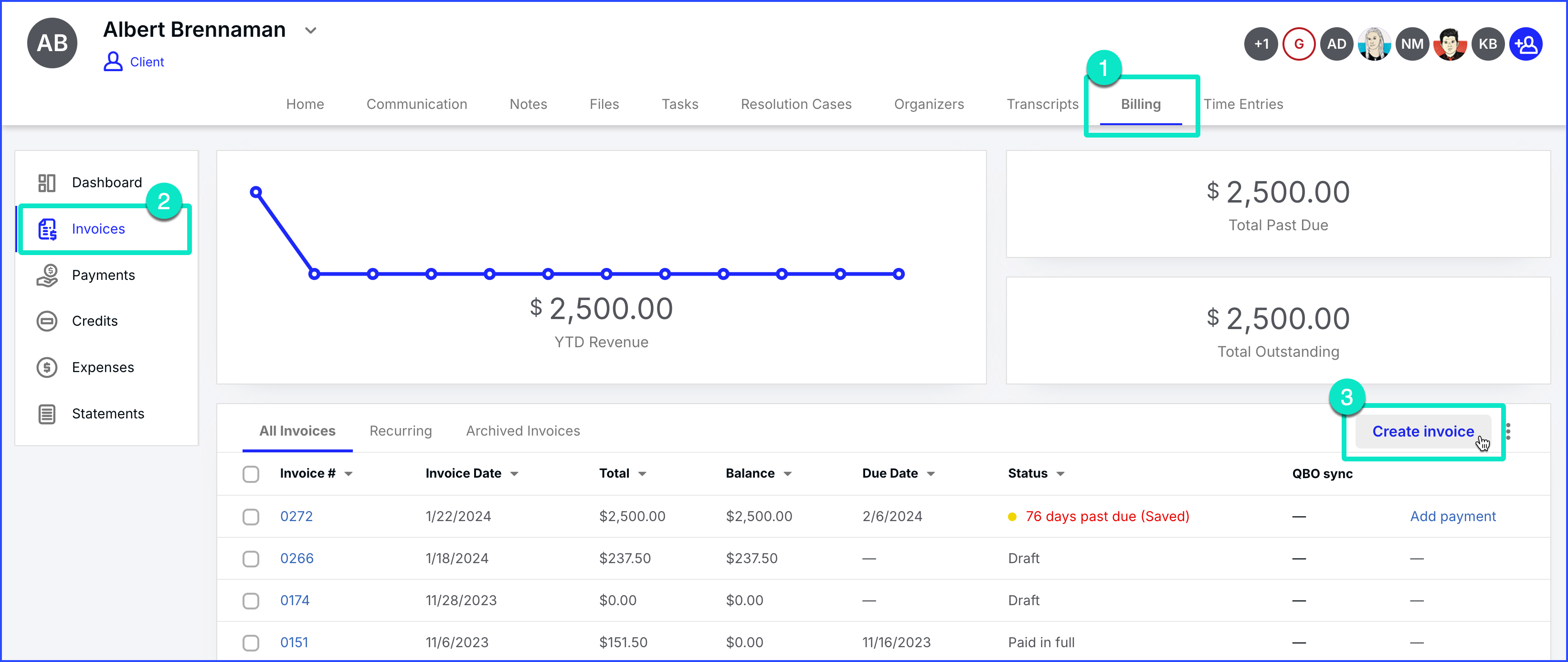The image size is (1568, 662).
Task: Click the Client person icon
Action: [x=113, y=62]
